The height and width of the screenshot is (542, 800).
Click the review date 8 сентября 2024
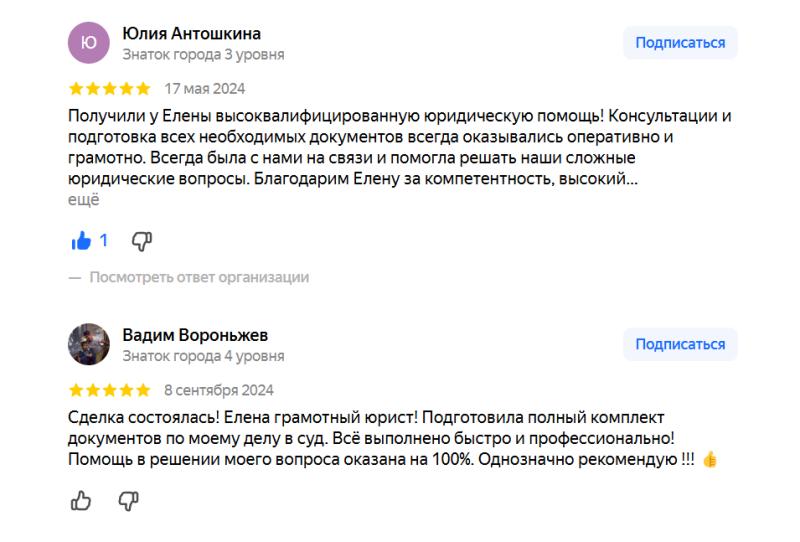point(219,390)
